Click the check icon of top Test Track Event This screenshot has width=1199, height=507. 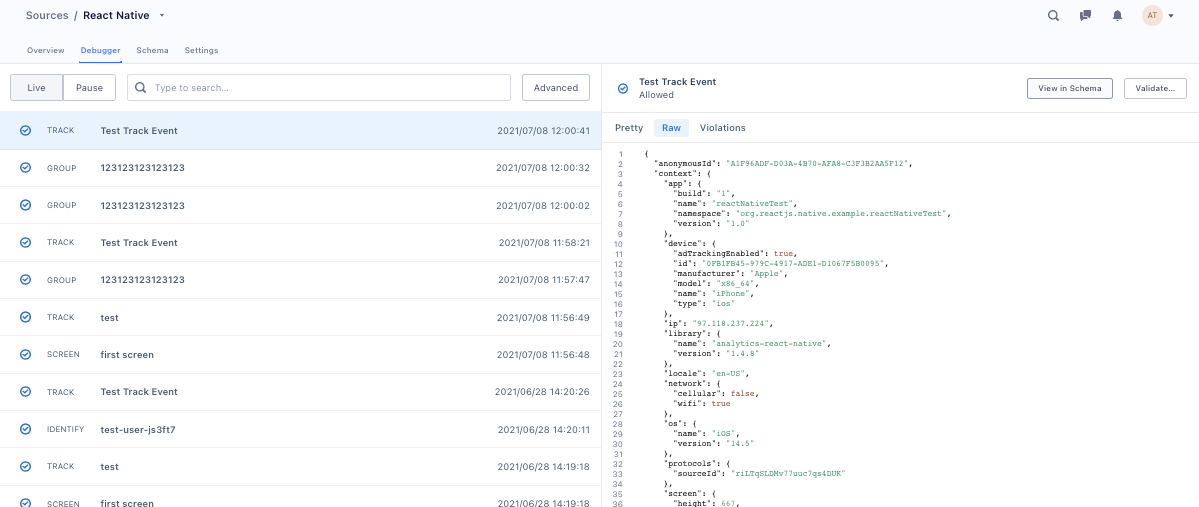pos(25,131)
